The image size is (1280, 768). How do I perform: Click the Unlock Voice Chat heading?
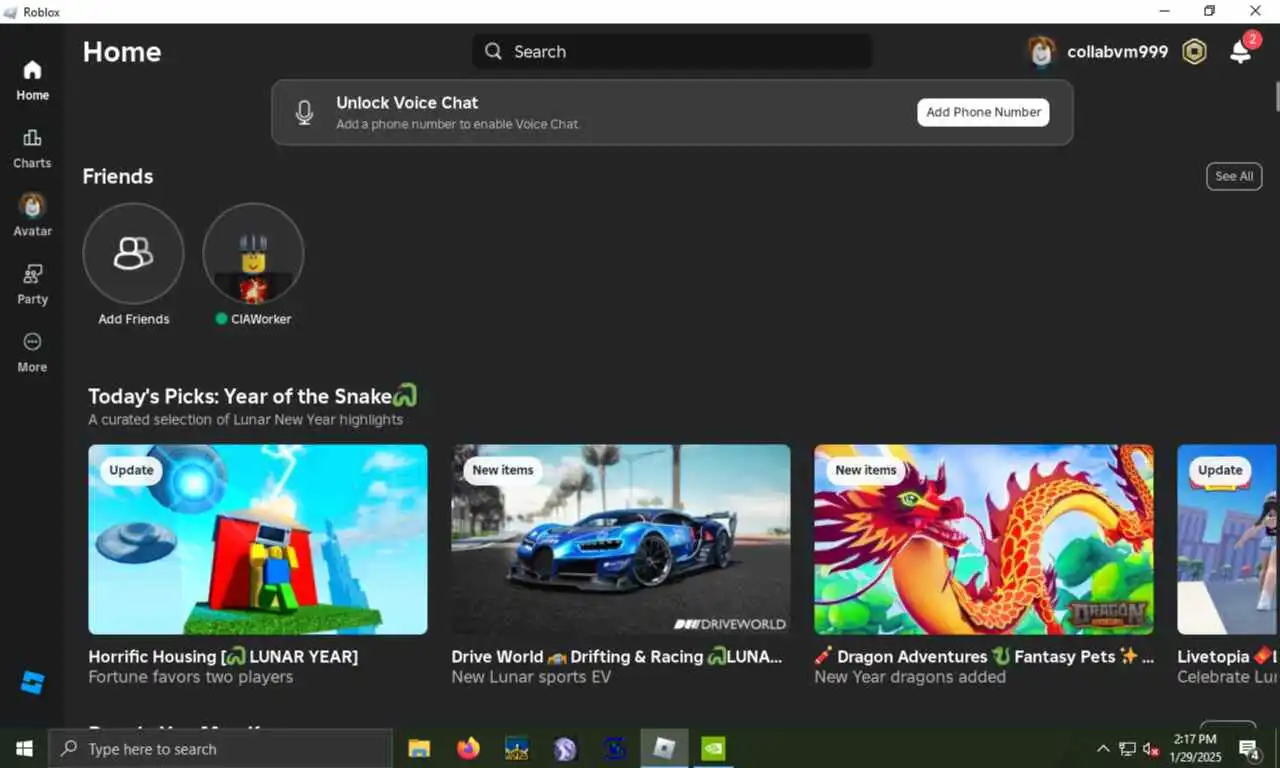click(x=407, y=102)
